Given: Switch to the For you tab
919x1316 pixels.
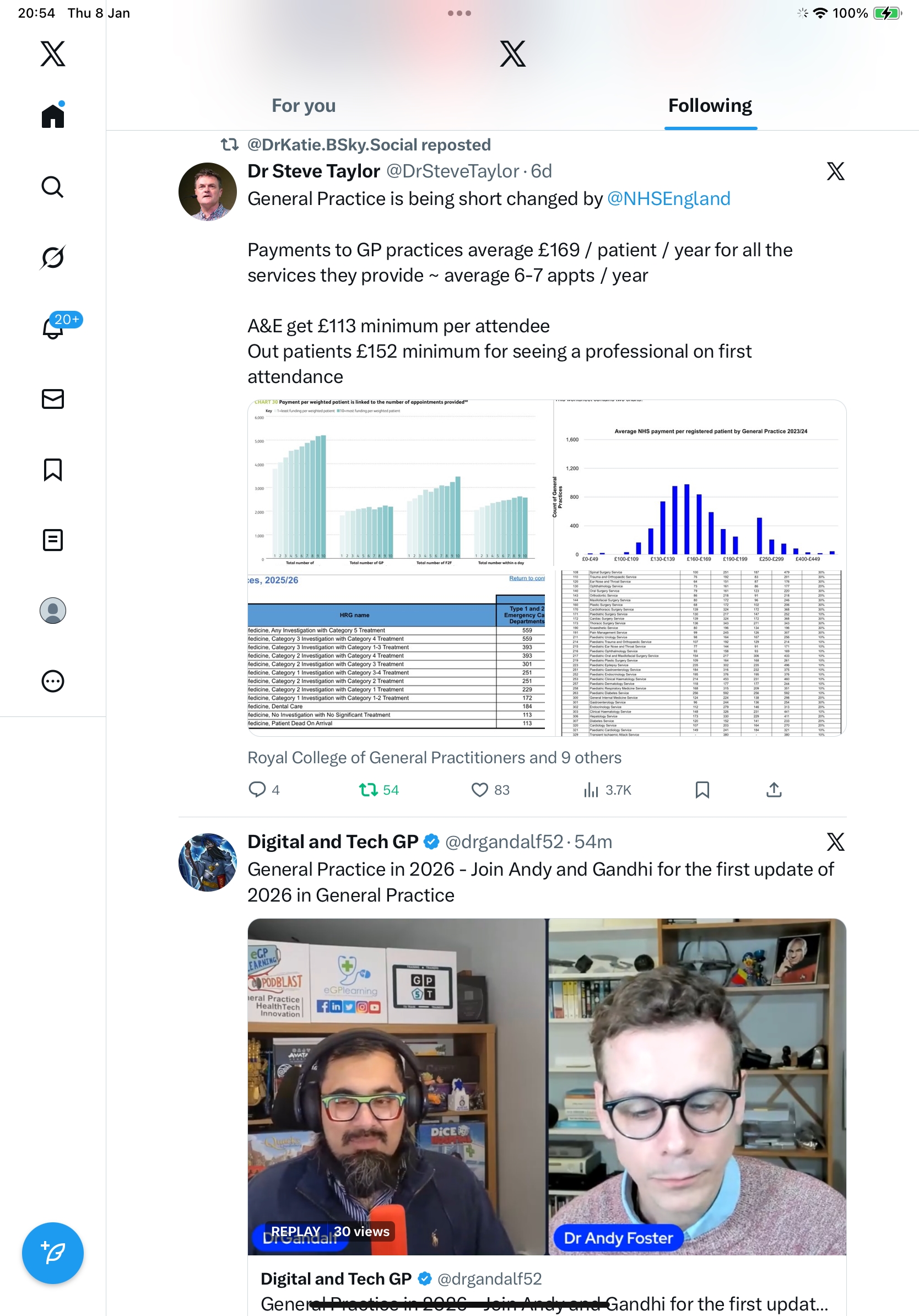Looking at the screenshot, I should pos(303,106).
